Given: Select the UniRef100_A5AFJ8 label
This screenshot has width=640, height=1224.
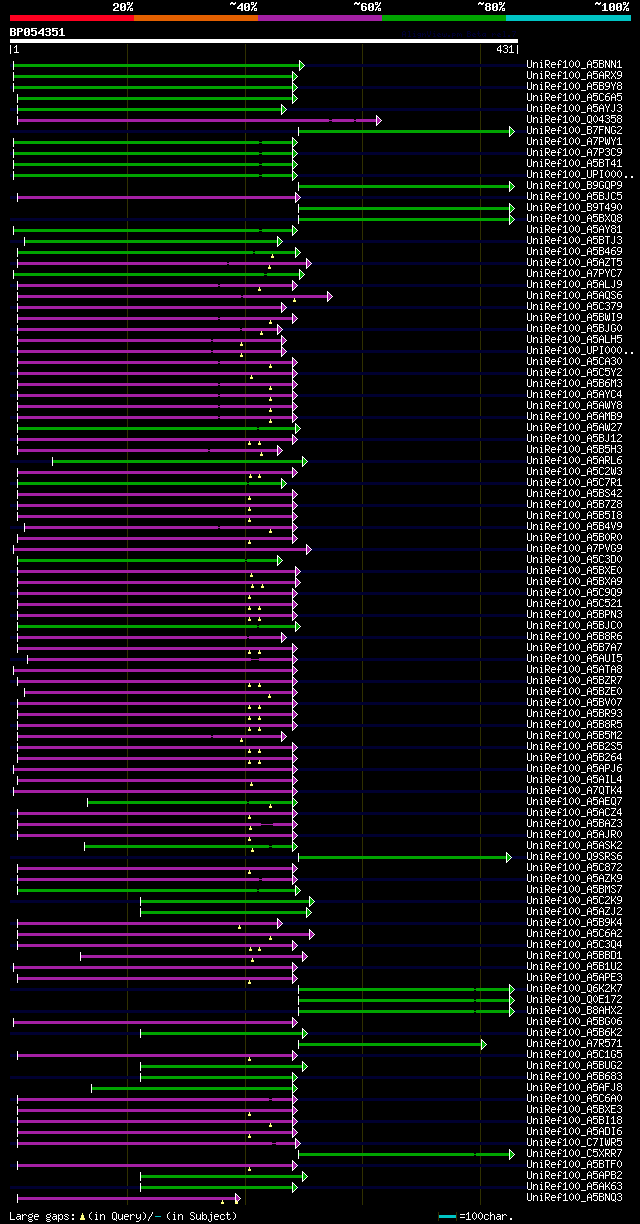Looking at the screenshot, I should (574, 1088).
